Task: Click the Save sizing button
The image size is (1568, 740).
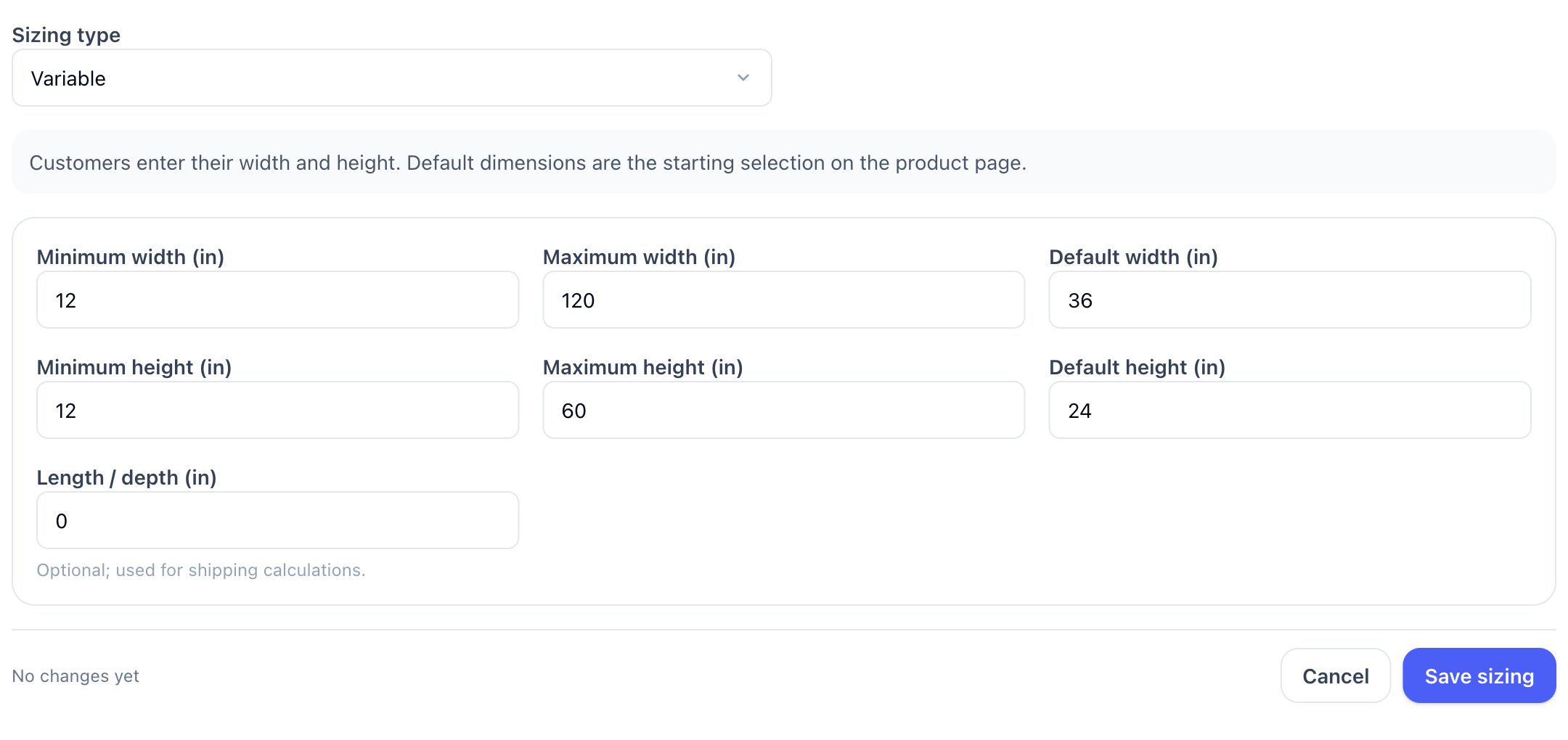Action: (x=1479, y=675)
